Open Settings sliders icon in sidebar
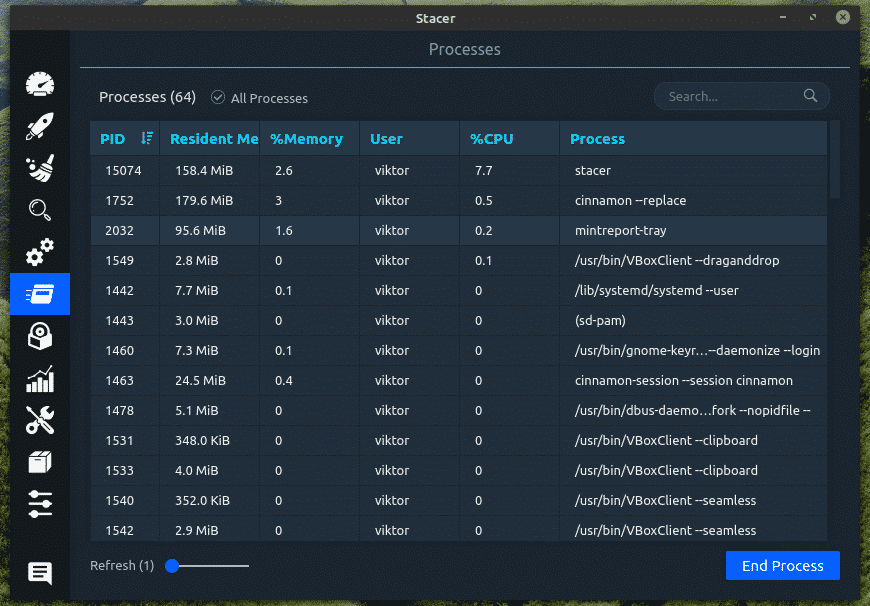The image size is (870, 606). click(40, 504)
